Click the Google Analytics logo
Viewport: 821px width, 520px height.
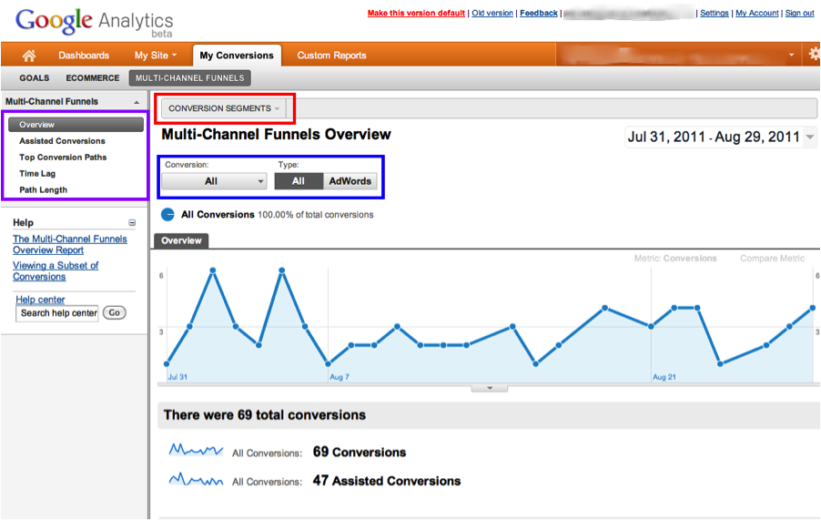(94, 22)
